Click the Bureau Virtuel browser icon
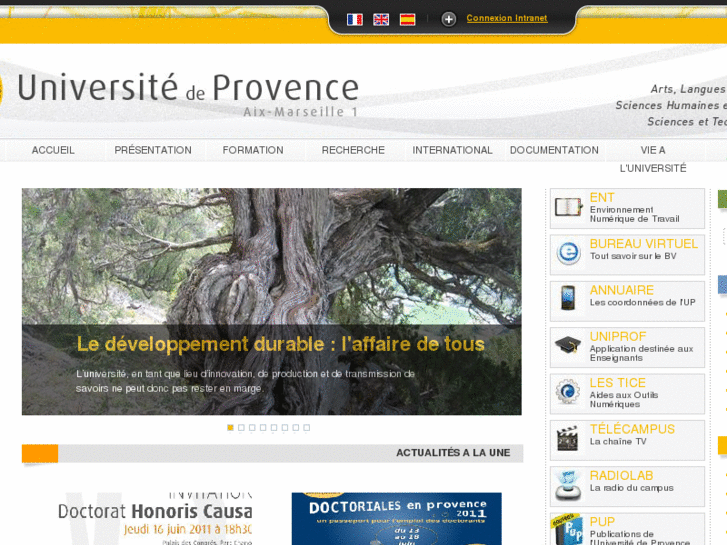 tap(568, 253)
